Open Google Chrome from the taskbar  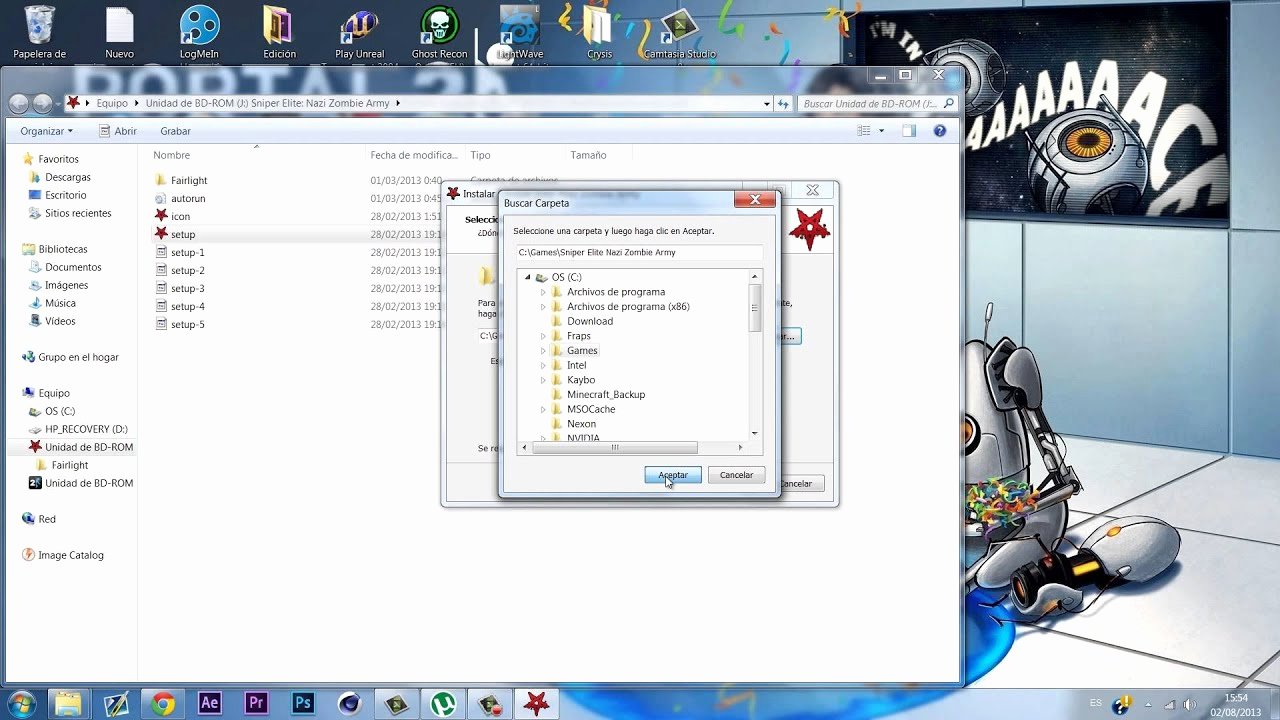[x=163, y=704]
